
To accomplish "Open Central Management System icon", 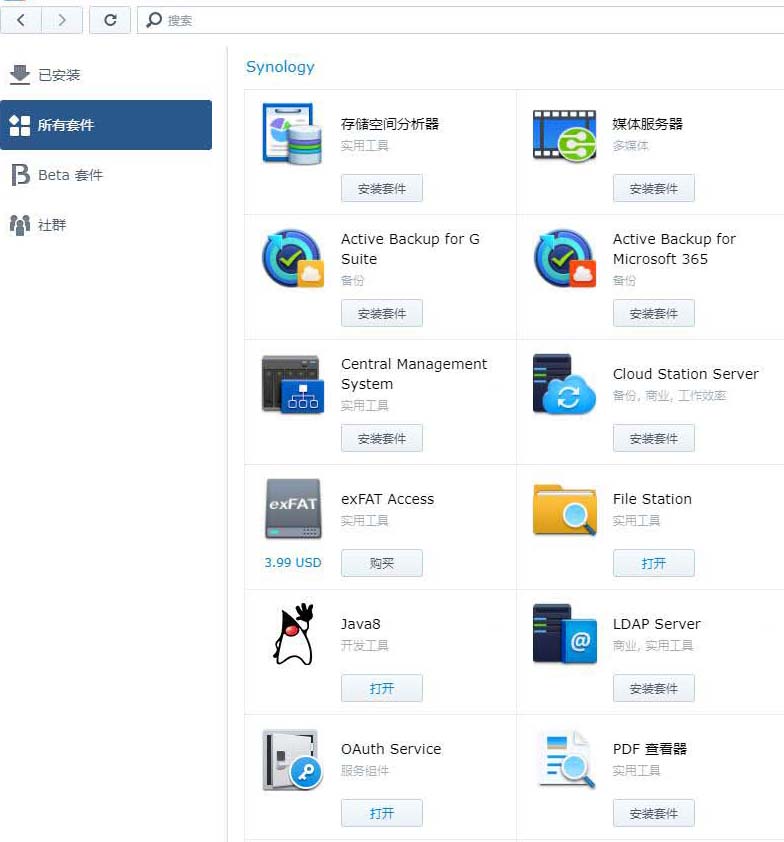I will (293, 384).
